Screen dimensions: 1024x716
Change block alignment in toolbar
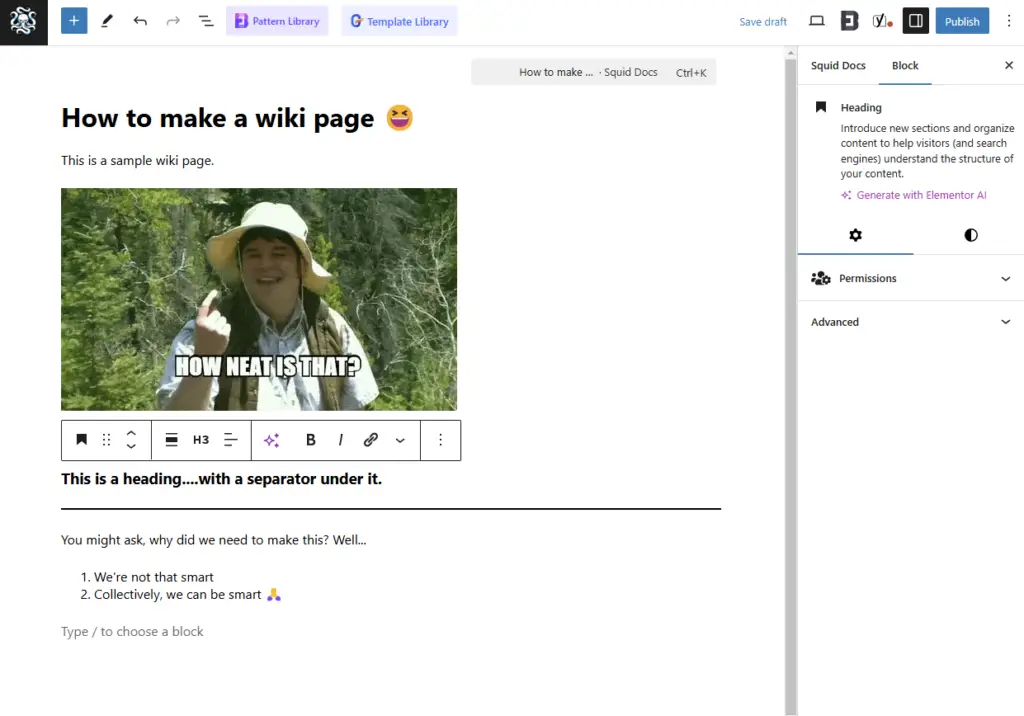point(172,440)
